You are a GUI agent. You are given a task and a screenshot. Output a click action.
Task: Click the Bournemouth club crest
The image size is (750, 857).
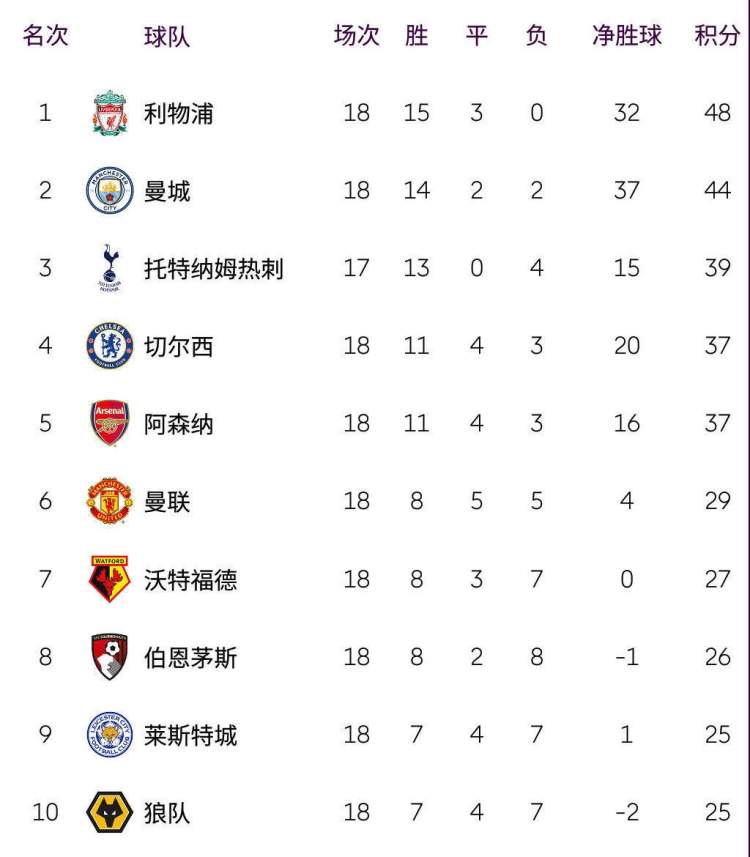(x=110, y=656)
